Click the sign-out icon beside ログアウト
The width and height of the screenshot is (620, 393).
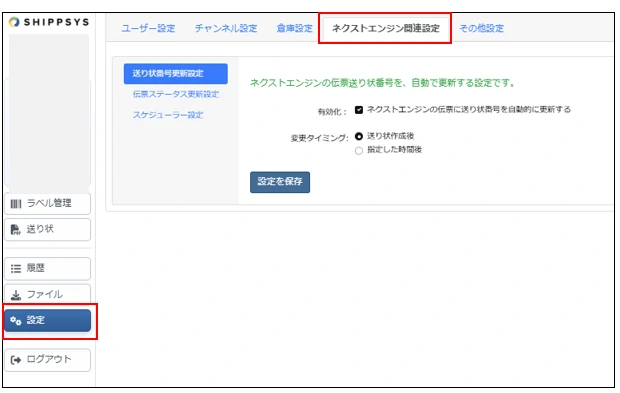point(16,360)
